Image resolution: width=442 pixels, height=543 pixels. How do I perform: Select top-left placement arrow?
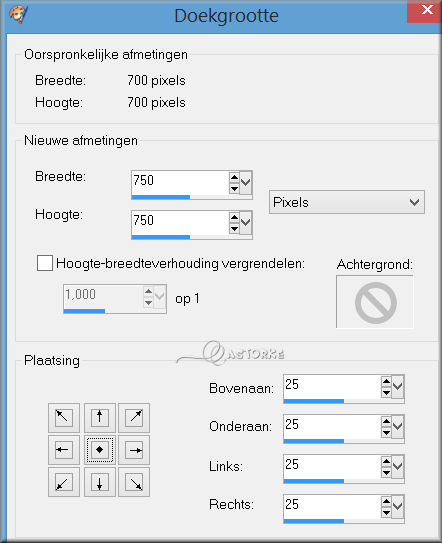tap(64, 418)
